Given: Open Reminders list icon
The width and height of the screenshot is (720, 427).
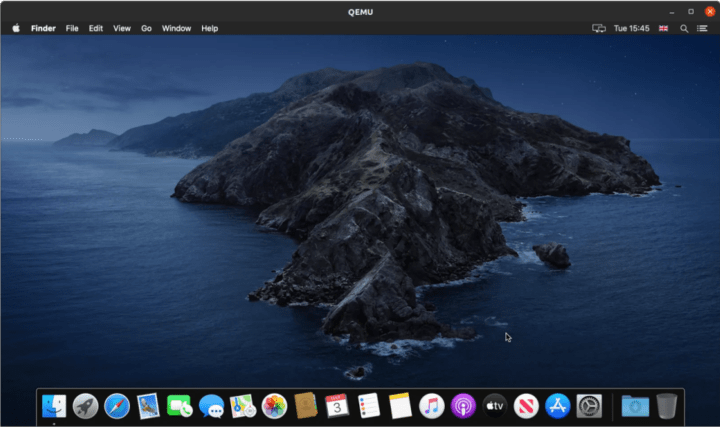Looking at the screenshot, I should tap(369, 406).
